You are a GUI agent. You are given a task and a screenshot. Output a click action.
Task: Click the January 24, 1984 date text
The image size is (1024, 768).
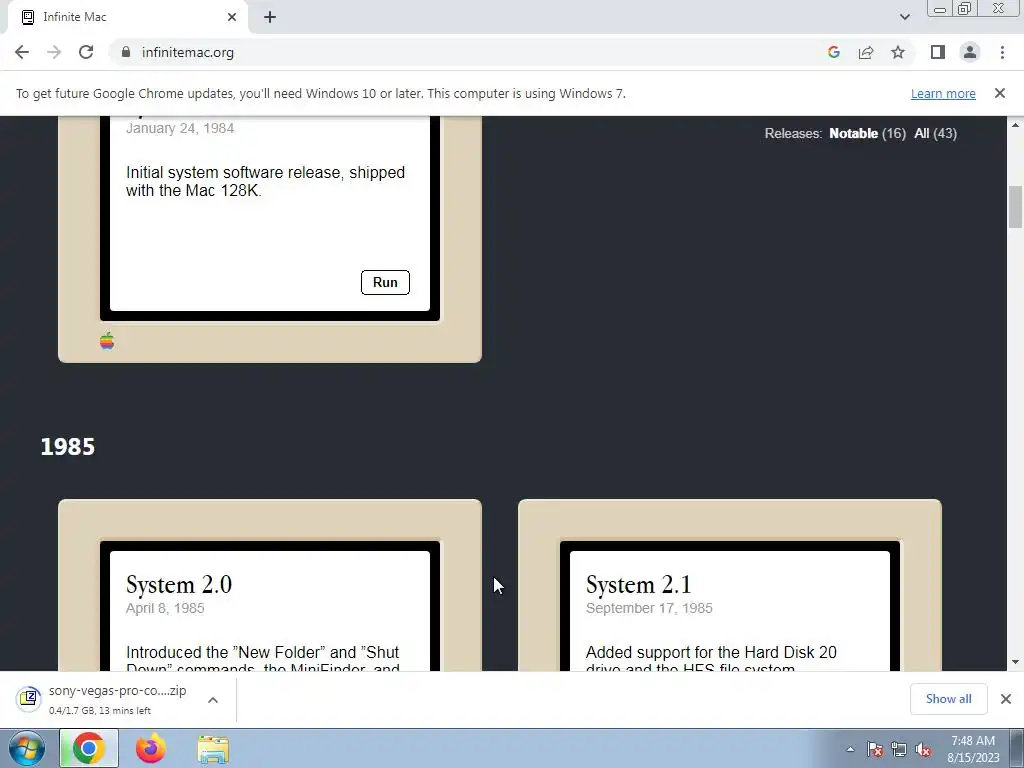[180, 128]
